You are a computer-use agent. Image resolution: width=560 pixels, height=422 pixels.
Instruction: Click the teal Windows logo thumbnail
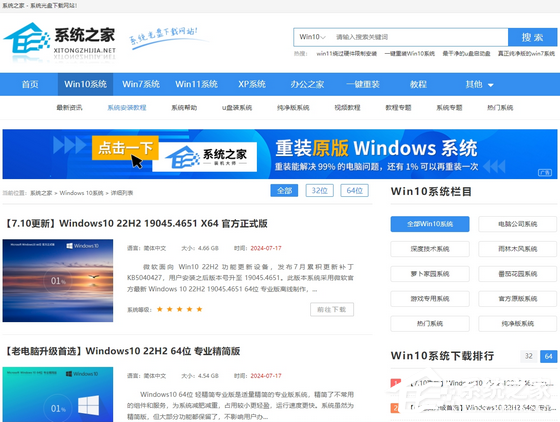tap(58, 395)
